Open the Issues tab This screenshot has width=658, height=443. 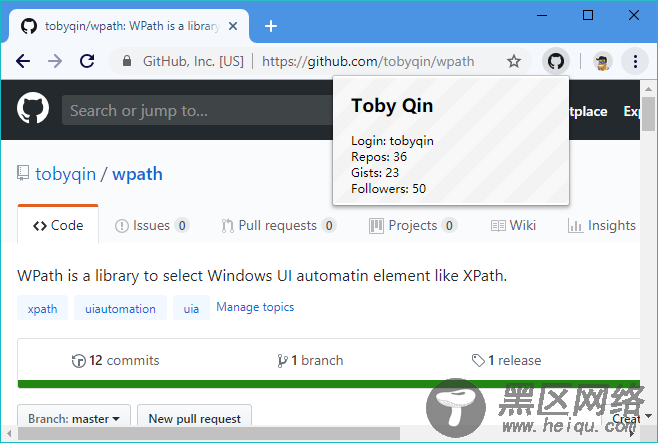(152, 226)
